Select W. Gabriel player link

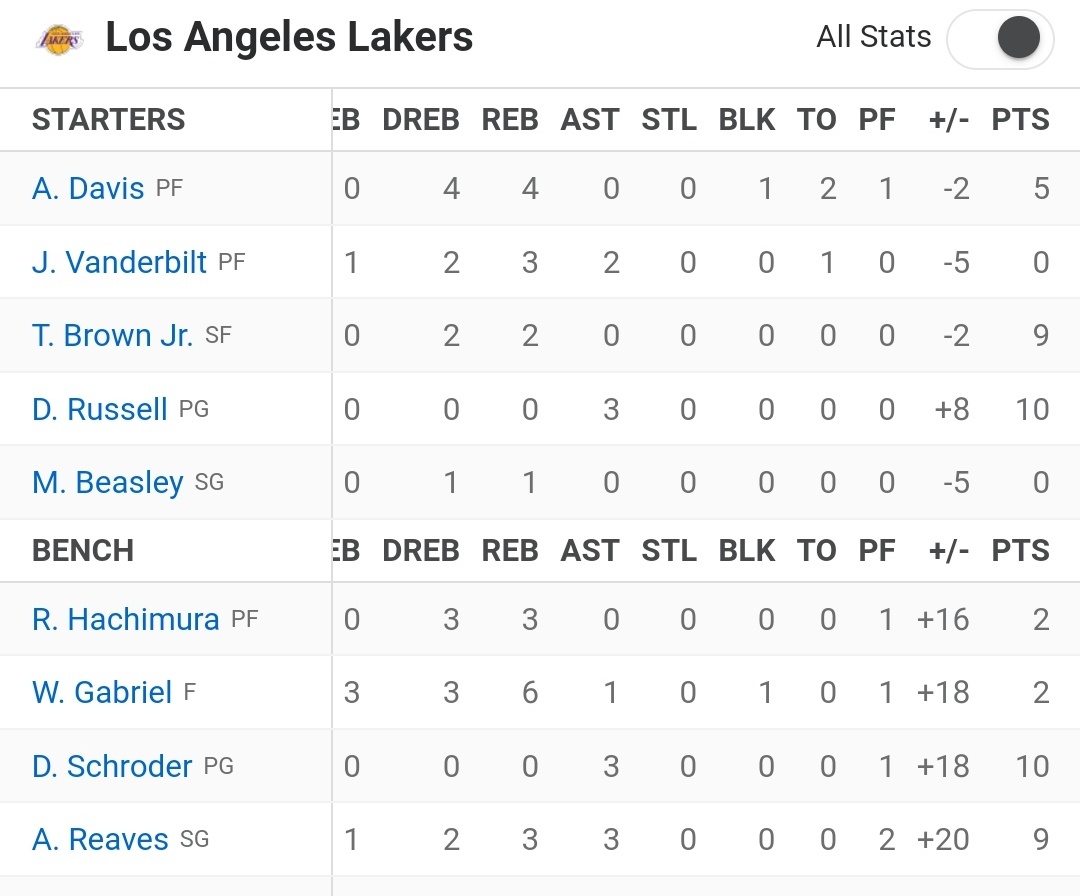point(102,692)
